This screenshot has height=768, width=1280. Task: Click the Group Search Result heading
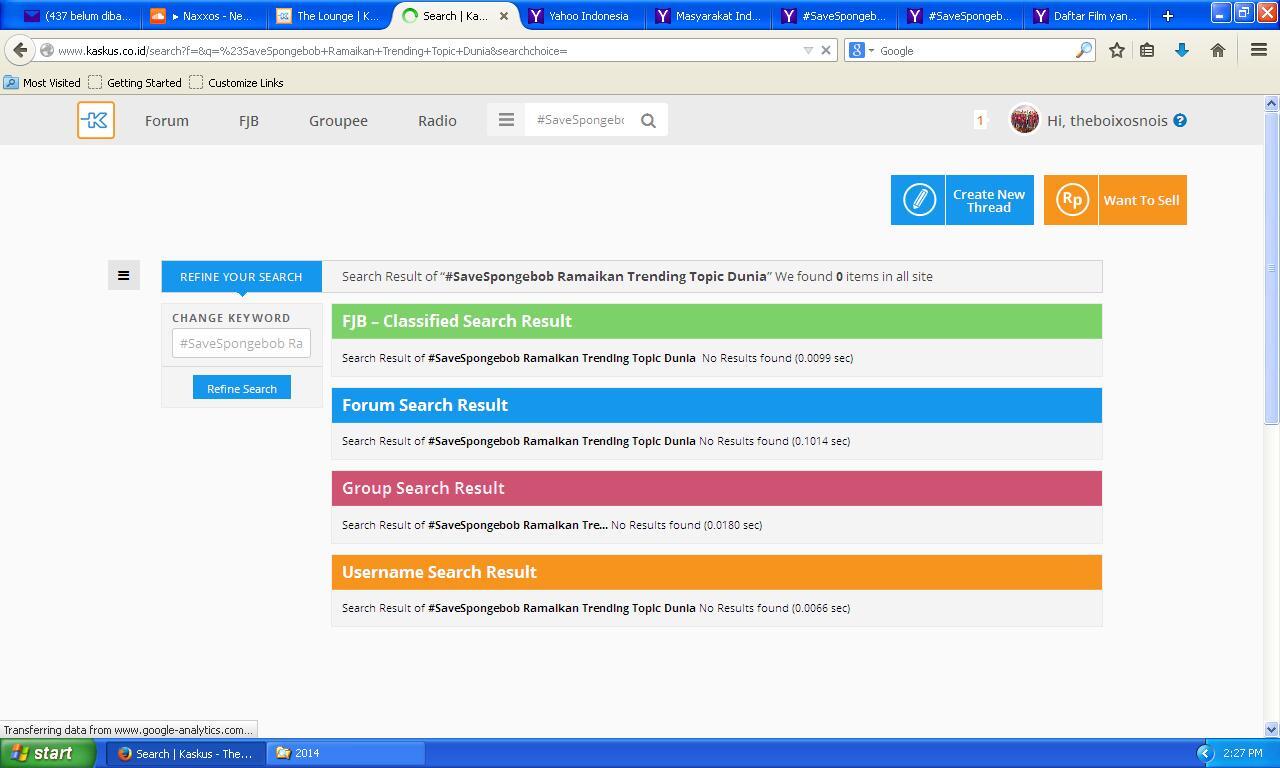tap(423, 488)
